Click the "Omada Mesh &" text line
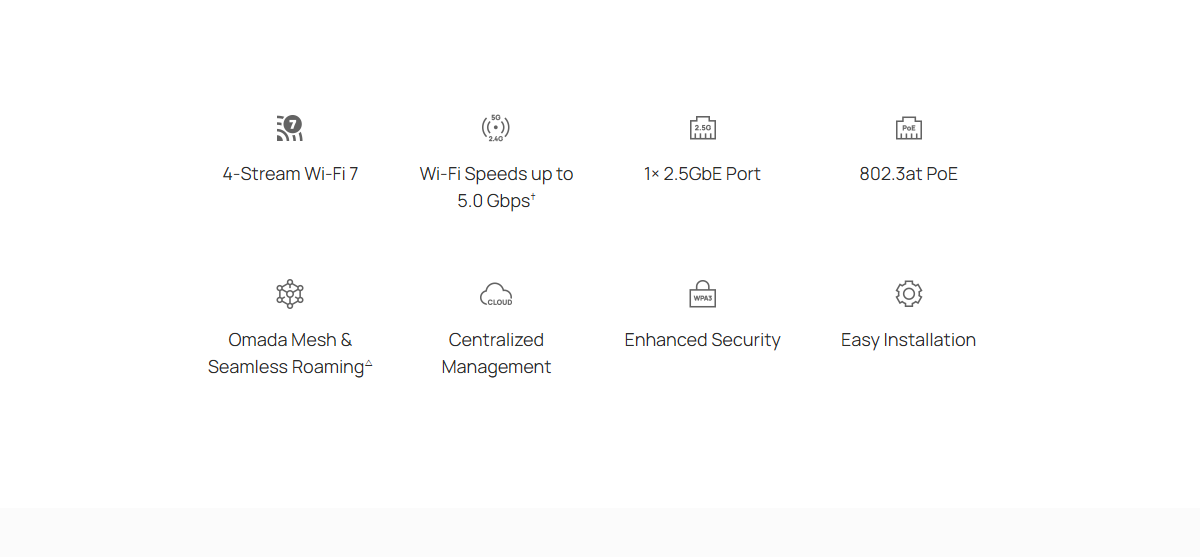 point(290,340)
